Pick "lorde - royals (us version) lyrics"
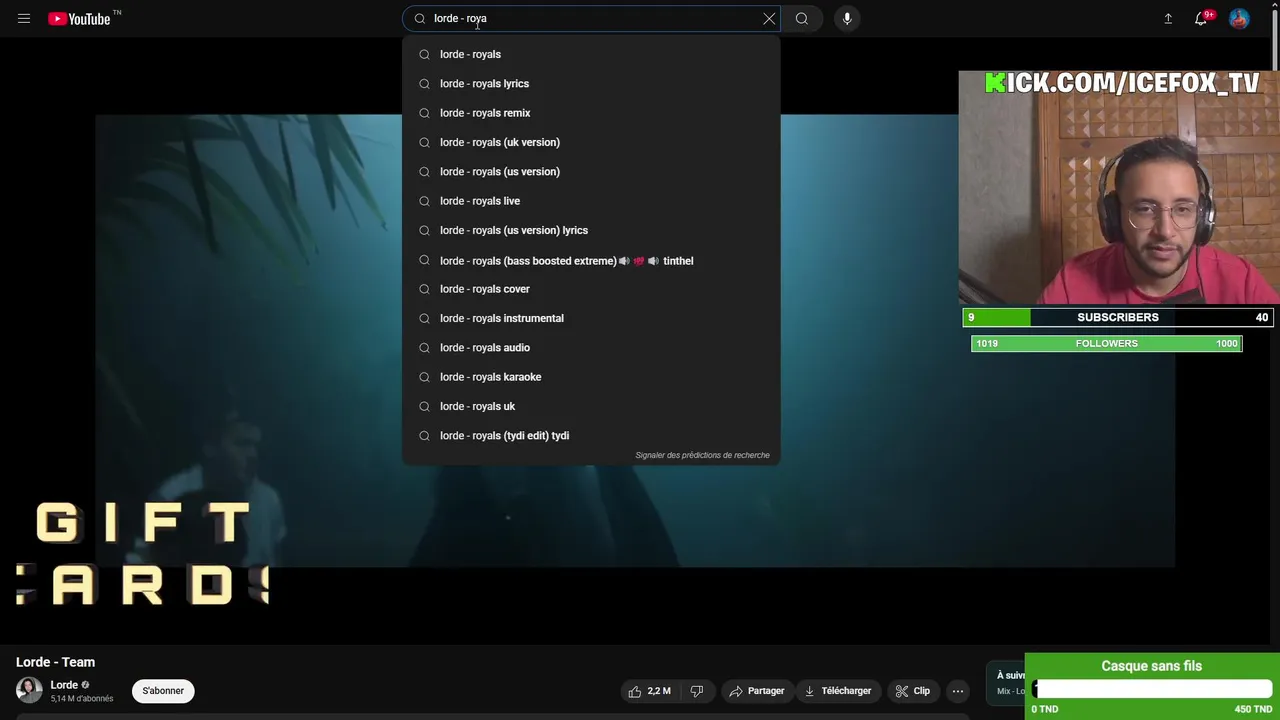This screenshot has width=1280, height=720. coord(591,230)
